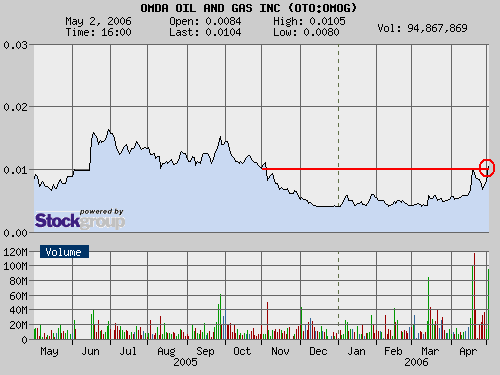Click the tallest red volume bar in April
This screenshot has width=500, height=375.
point(475,296)
